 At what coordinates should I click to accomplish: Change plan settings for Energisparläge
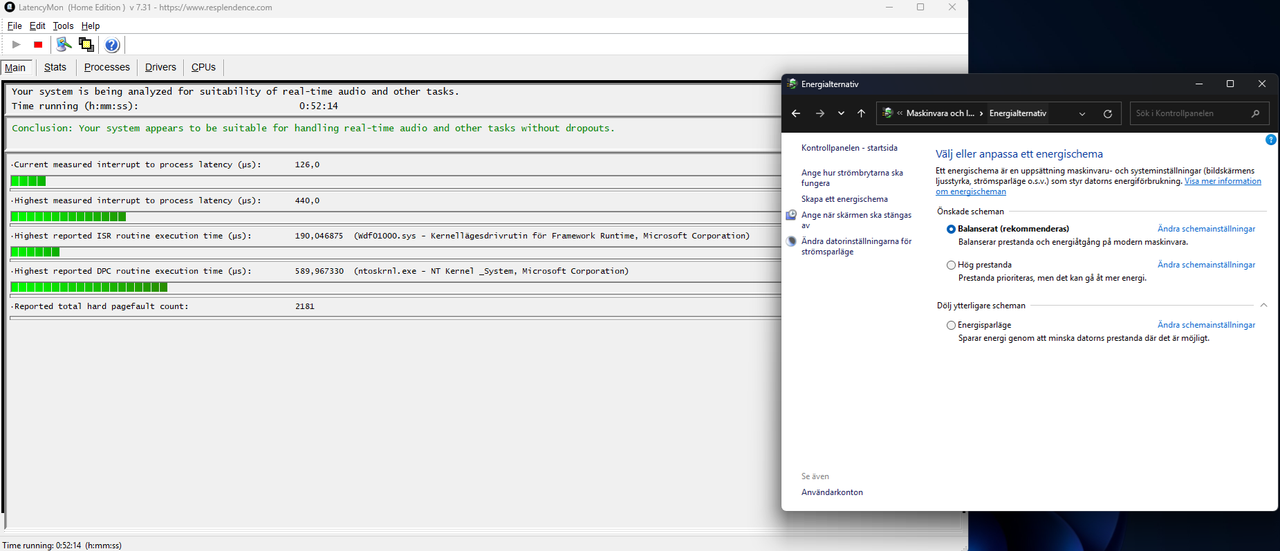coord(1206,325)
